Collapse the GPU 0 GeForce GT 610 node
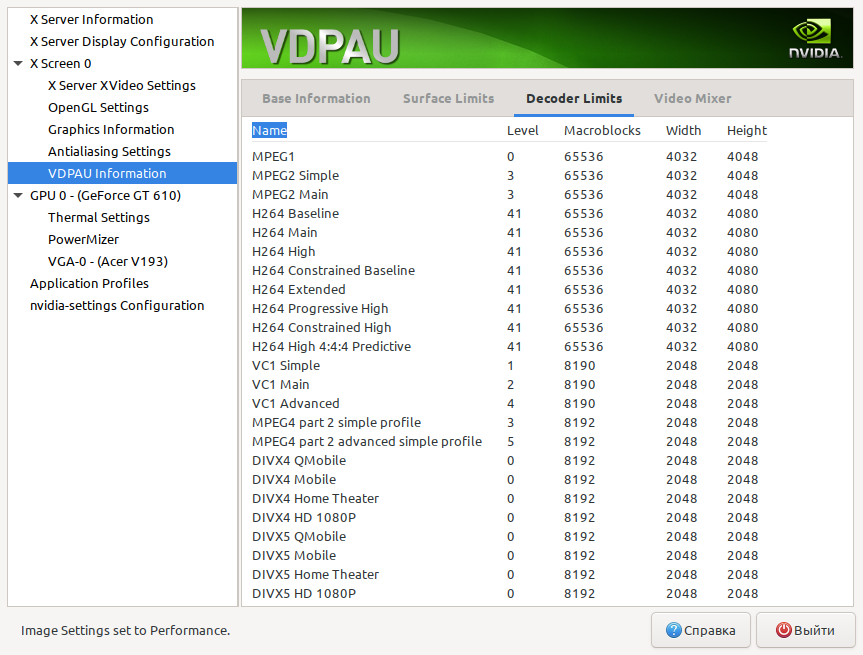Screen dimensions: 863x655 tap(18, 195)
